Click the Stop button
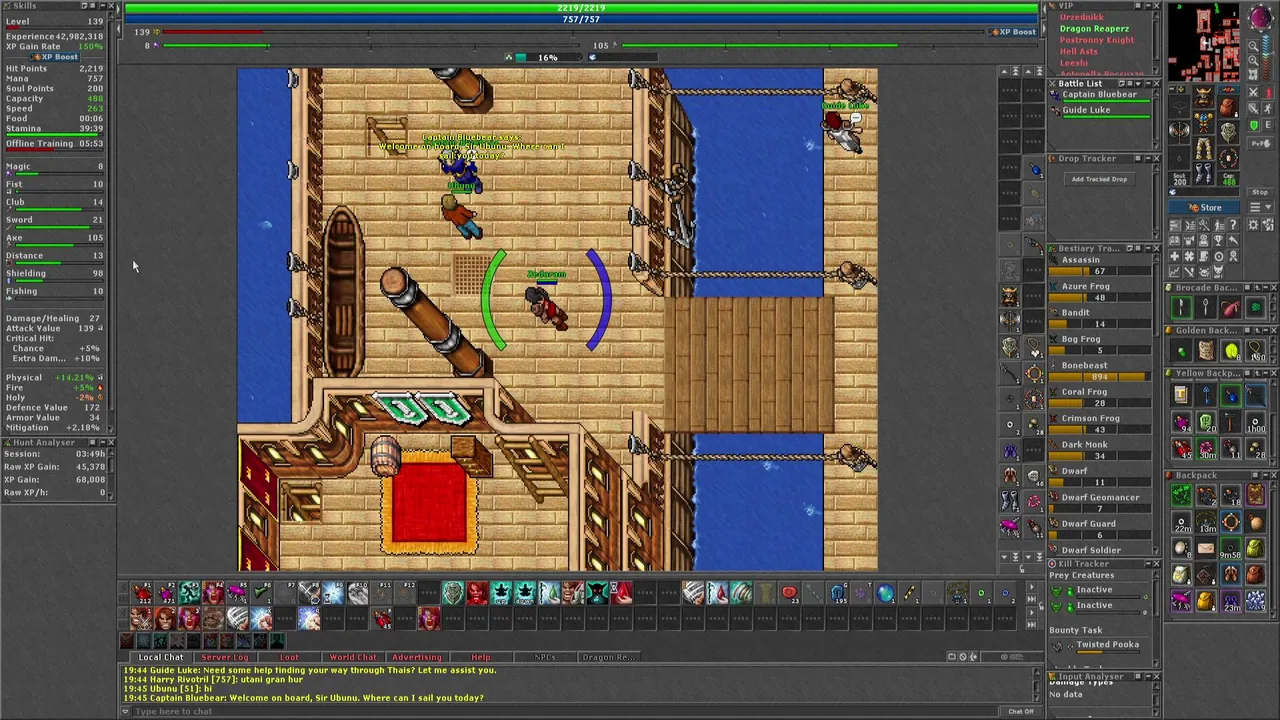This screenshot has width=1280, height=720. [x=1260, y=192]
